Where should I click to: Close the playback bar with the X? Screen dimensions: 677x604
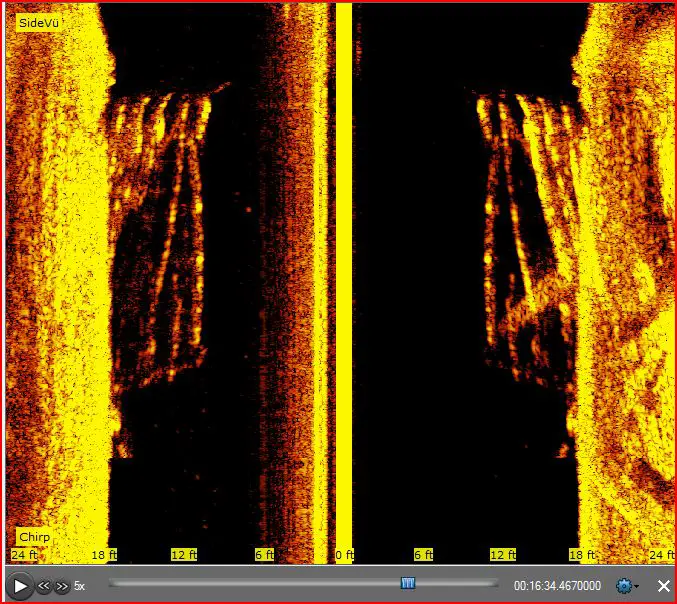tap(663, 586)
